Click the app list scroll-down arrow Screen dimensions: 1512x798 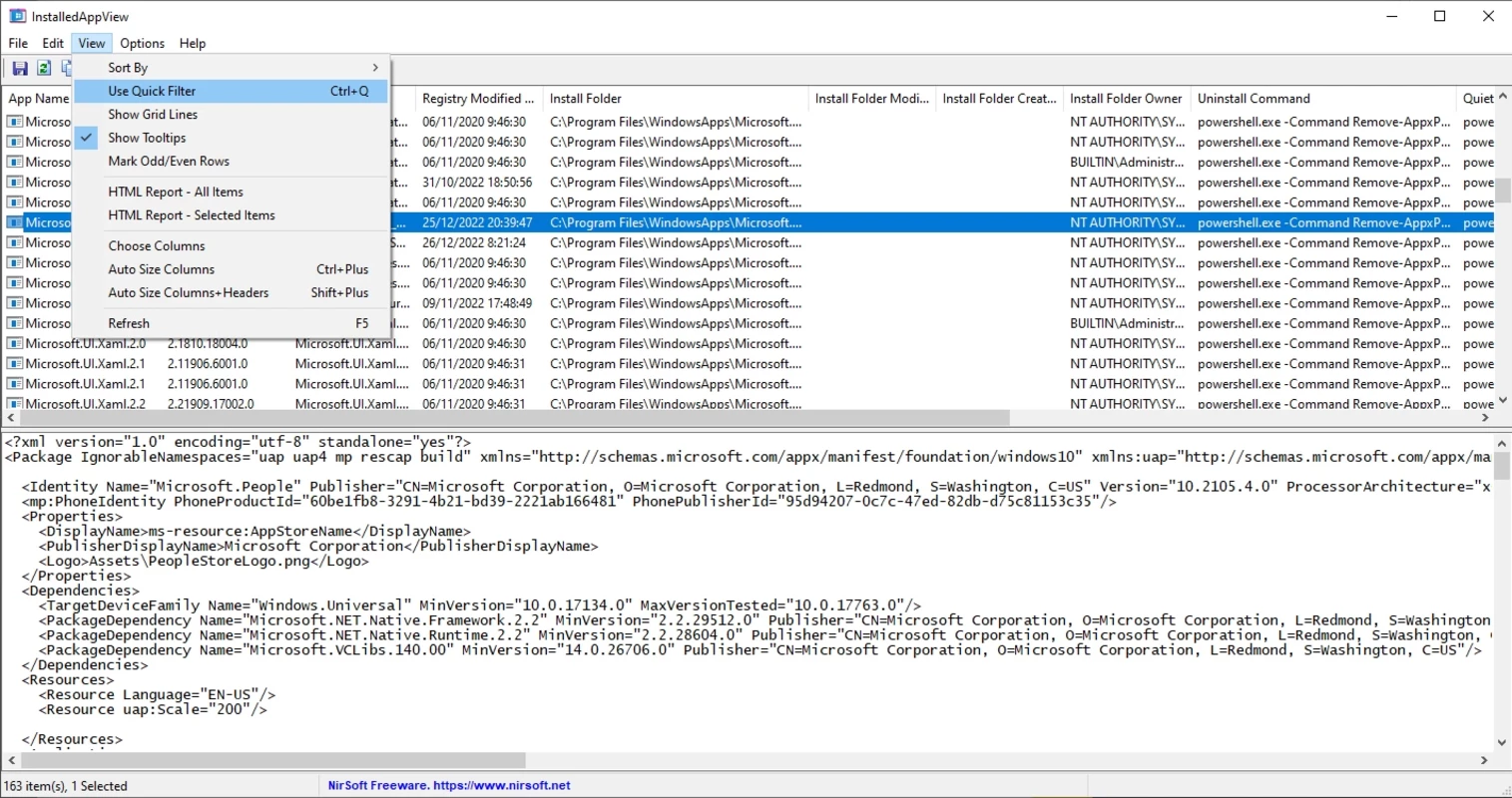point(1503,402)
